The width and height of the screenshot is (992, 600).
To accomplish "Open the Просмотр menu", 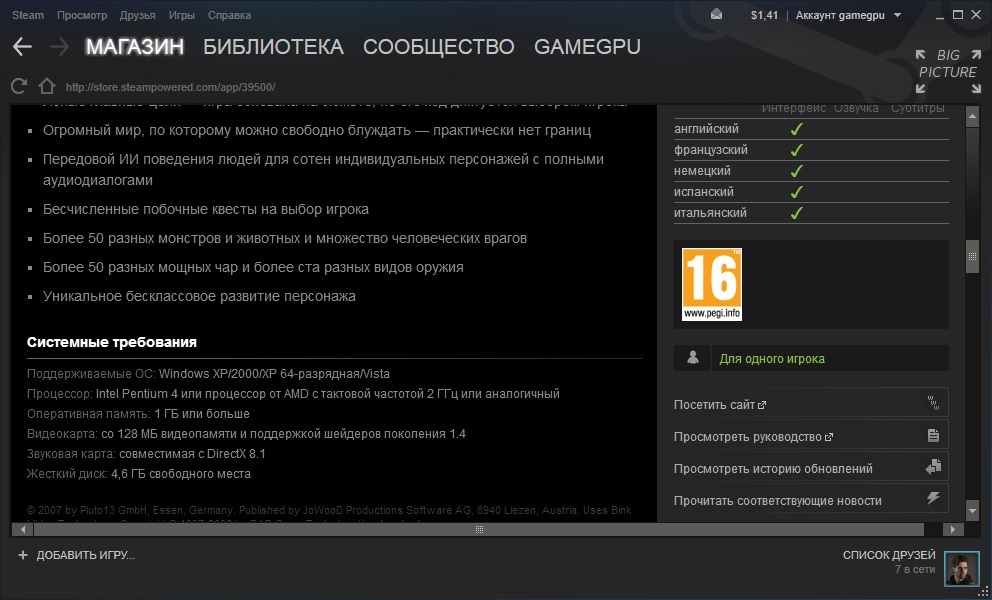I will (82, 15).
